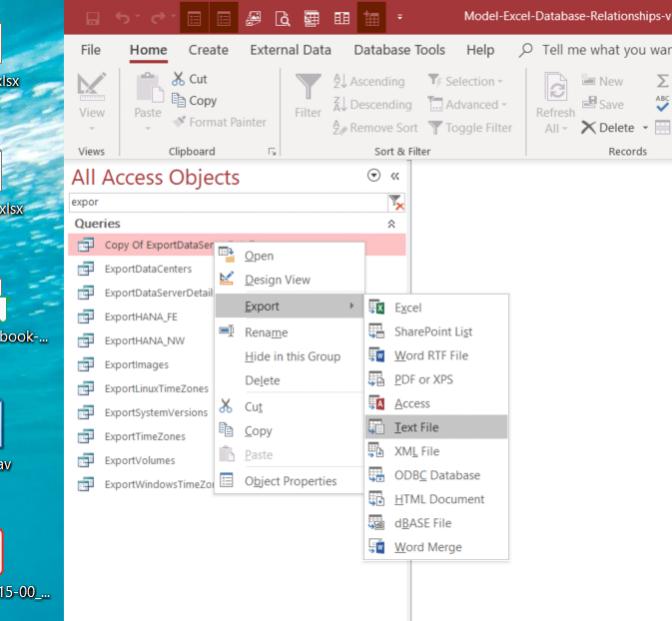The image size is (672, 621).
Task: Open the File tab
Action: pos(90,50)
